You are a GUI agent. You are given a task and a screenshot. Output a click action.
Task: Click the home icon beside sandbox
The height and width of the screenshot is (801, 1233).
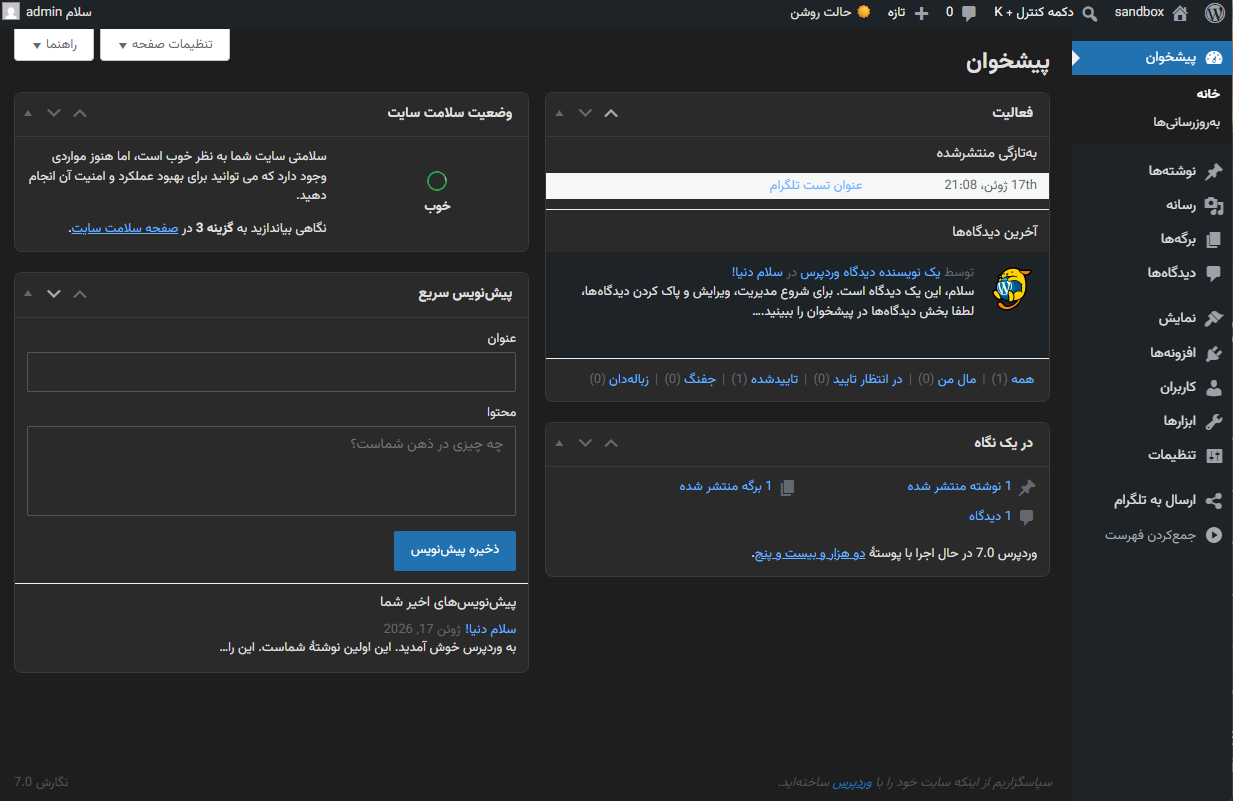[x=1180, y=13]
